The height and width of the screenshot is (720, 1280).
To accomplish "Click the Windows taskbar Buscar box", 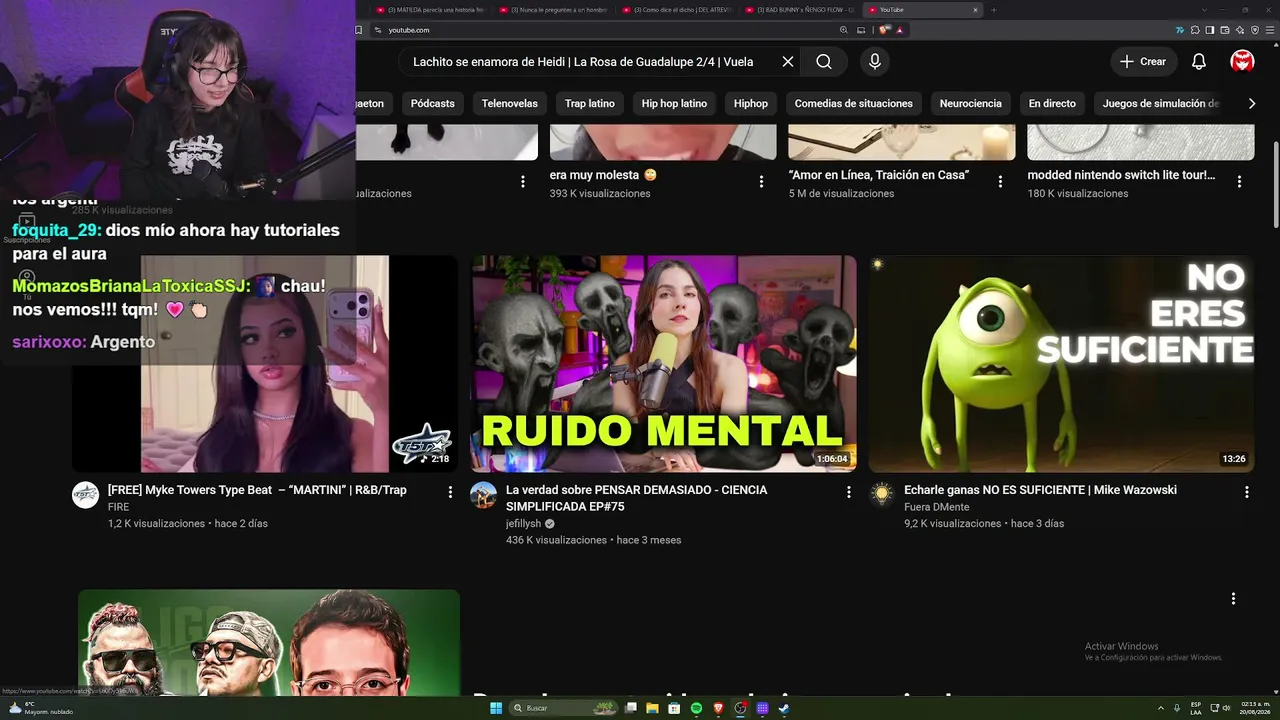I will coord(565,708).
